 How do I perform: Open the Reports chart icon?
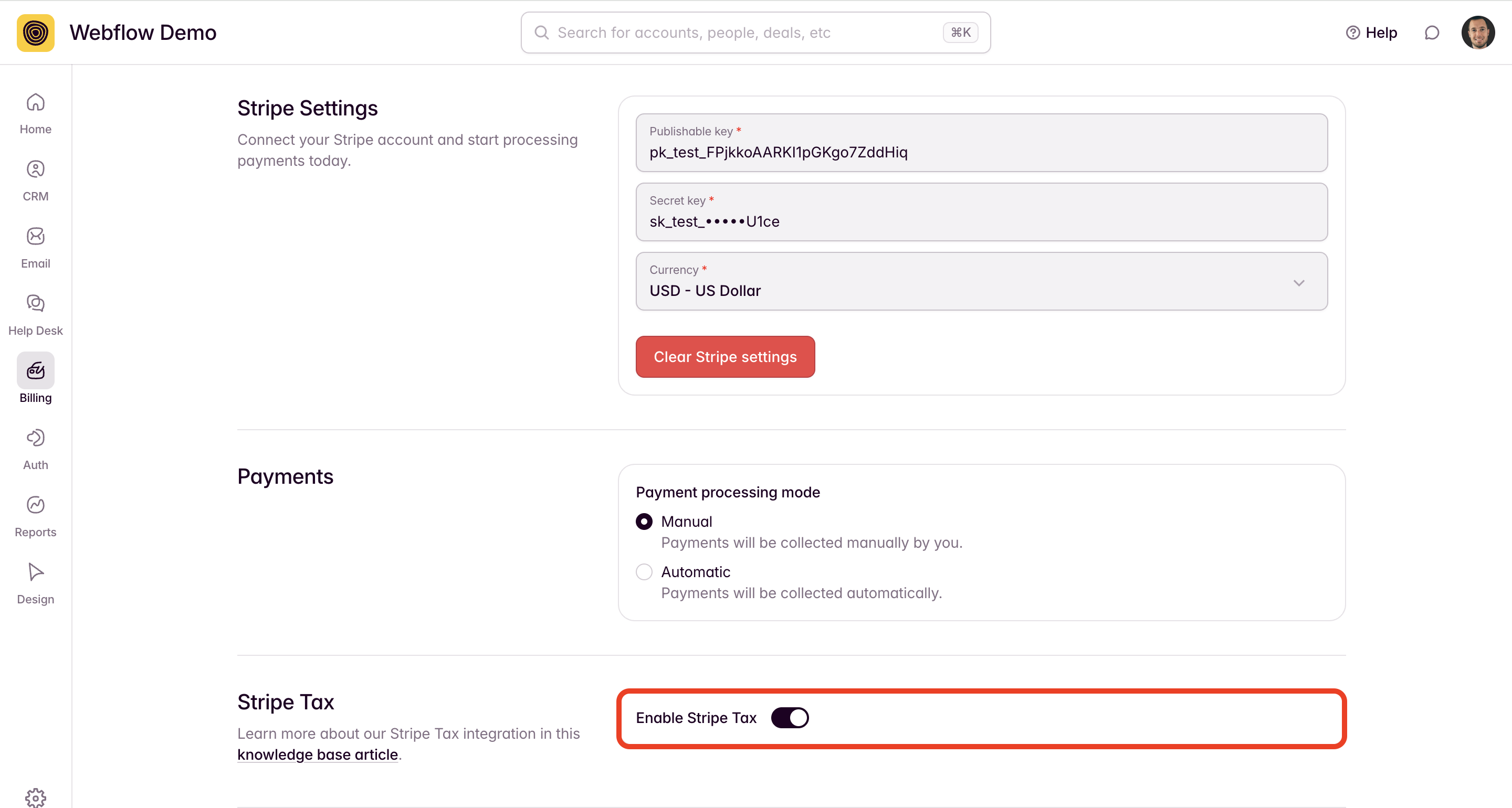35,505
